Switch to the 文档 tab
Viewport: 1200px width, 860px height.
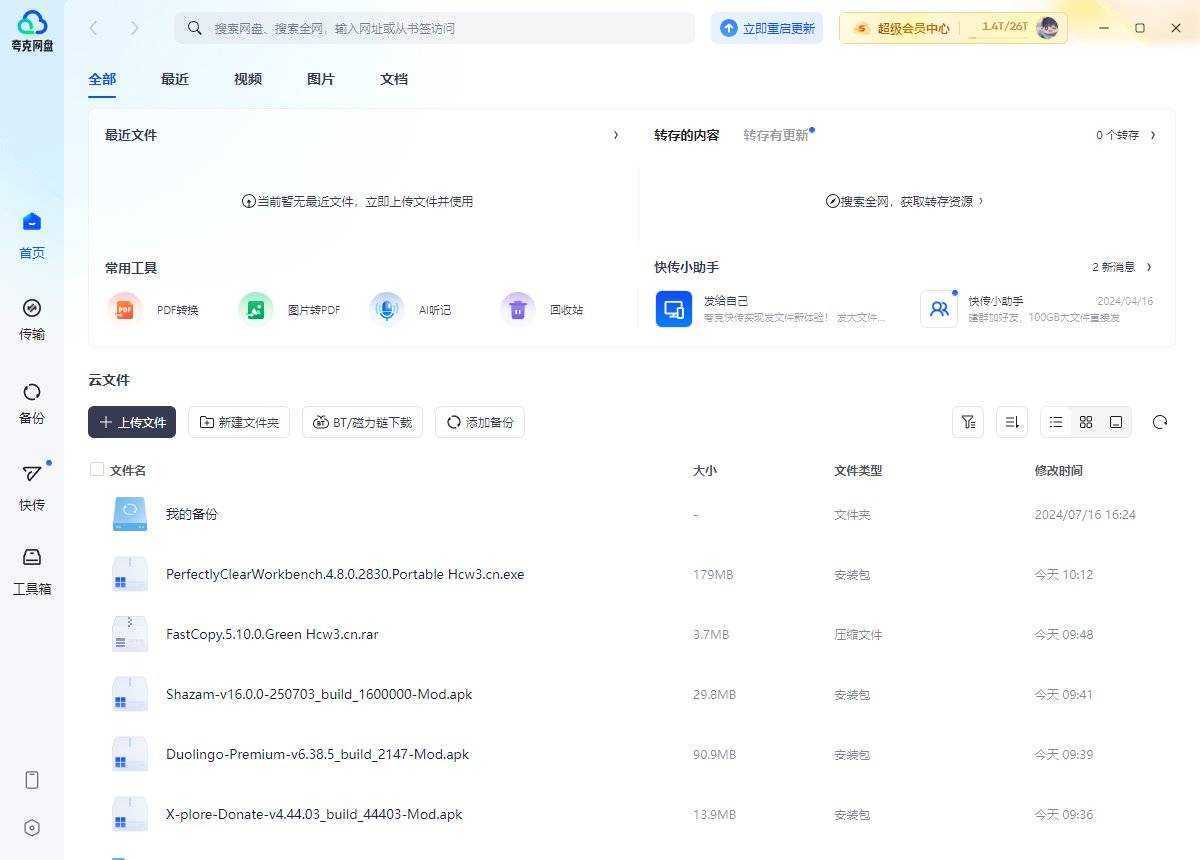click(394, 79)
